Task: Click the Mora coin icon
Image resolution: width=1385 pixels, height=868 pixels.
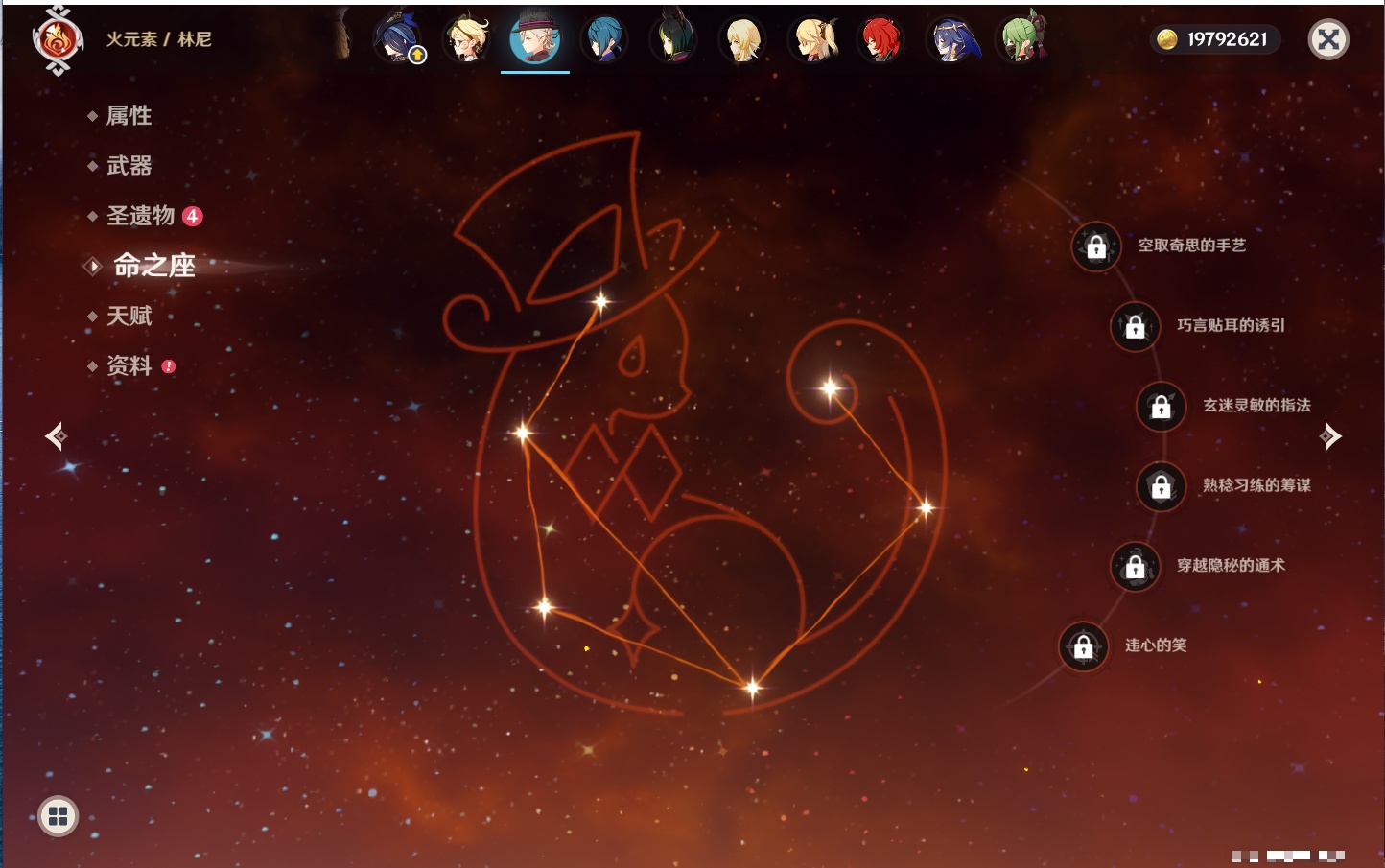Action: (1166, 39)
